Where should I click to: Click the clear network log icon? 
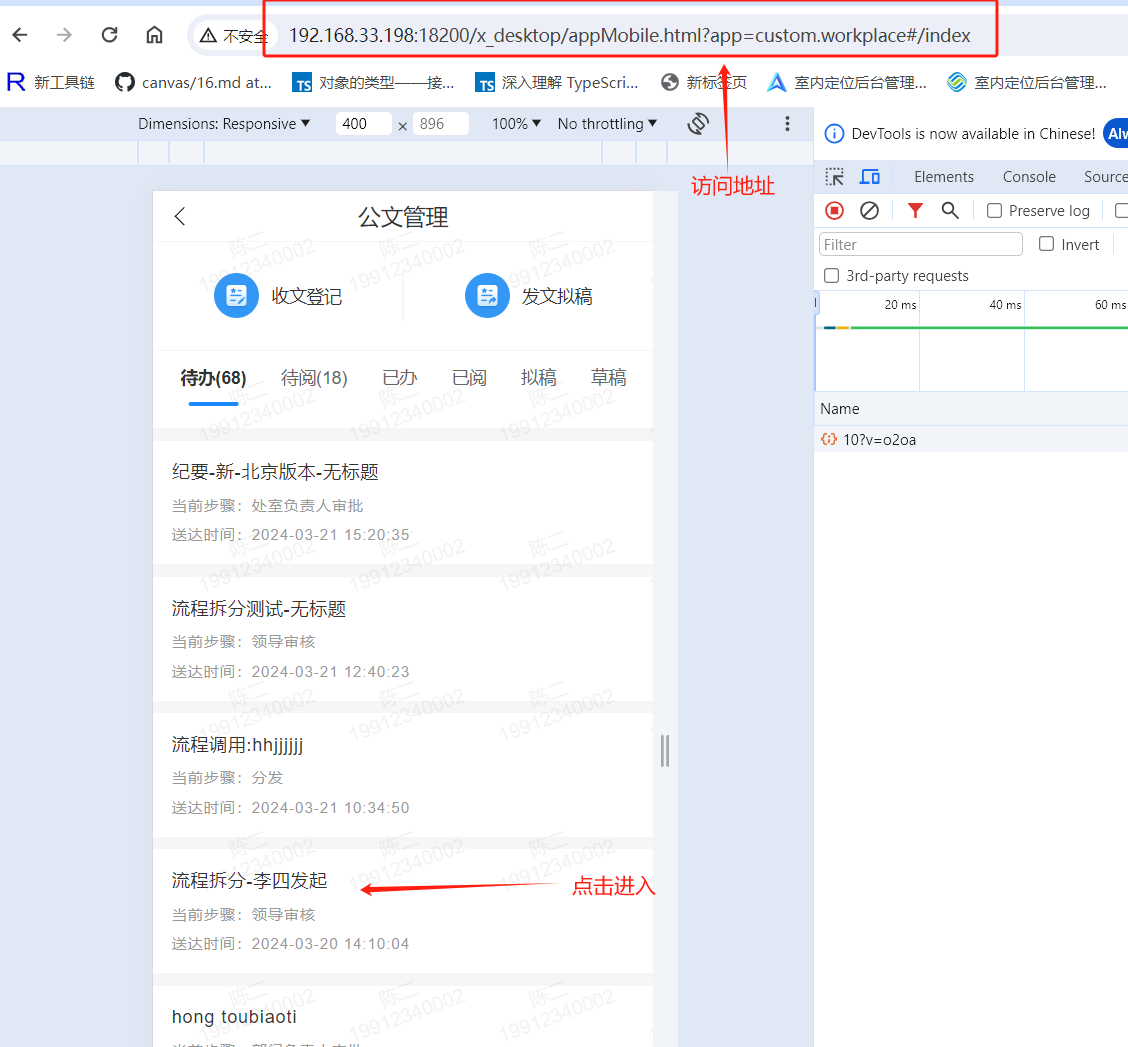point(870,210)
